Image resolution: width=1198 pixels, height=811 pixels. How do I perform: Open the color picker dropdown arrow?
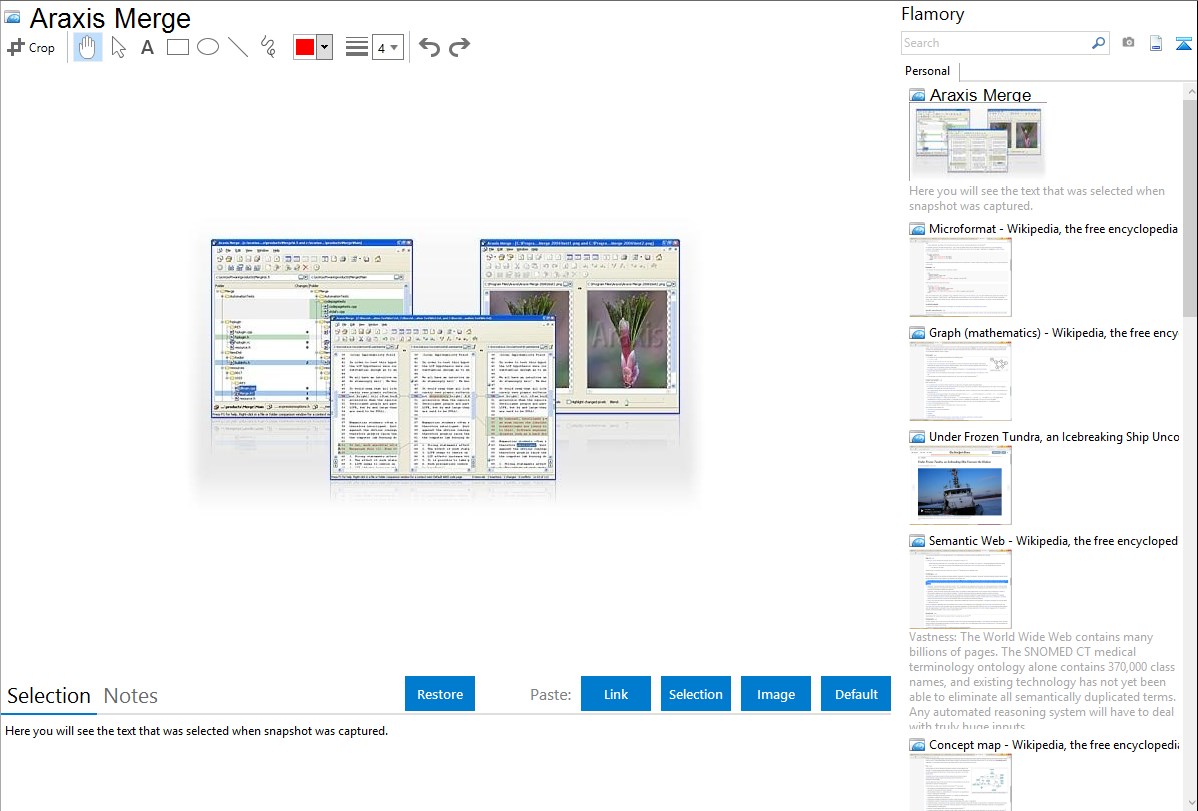click(x=325, y=47)
